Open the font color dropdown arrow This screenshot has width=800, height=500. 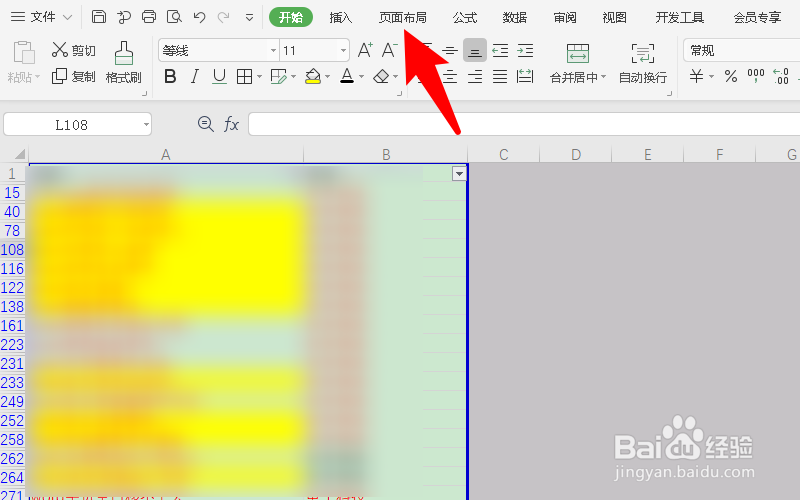[x=362, y=77]
